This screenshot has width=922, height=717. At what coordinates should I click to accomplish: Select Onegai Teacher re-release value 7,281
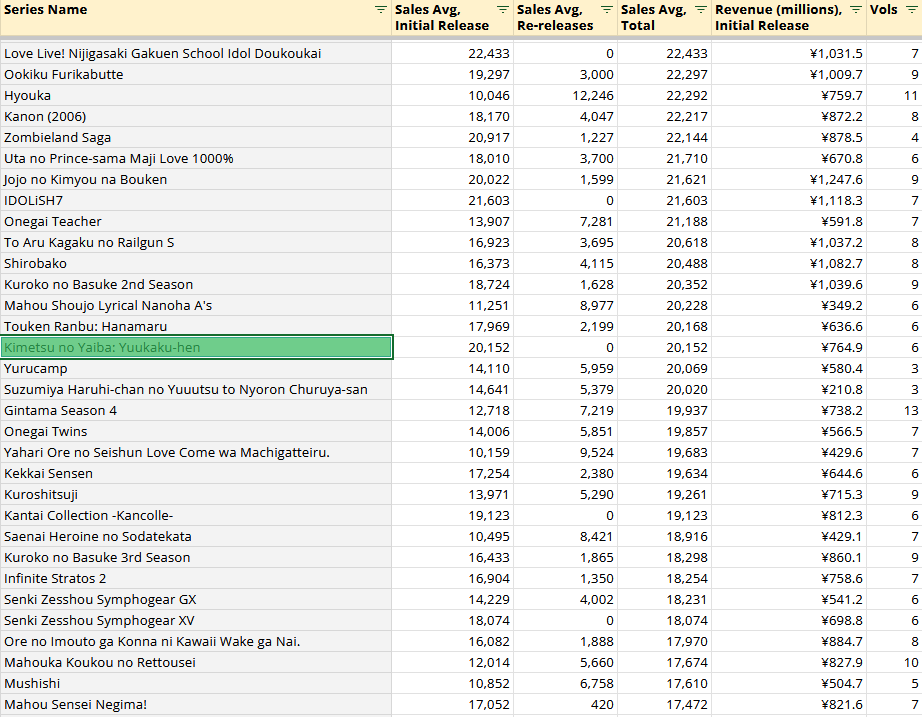click(x=565, y=222)
